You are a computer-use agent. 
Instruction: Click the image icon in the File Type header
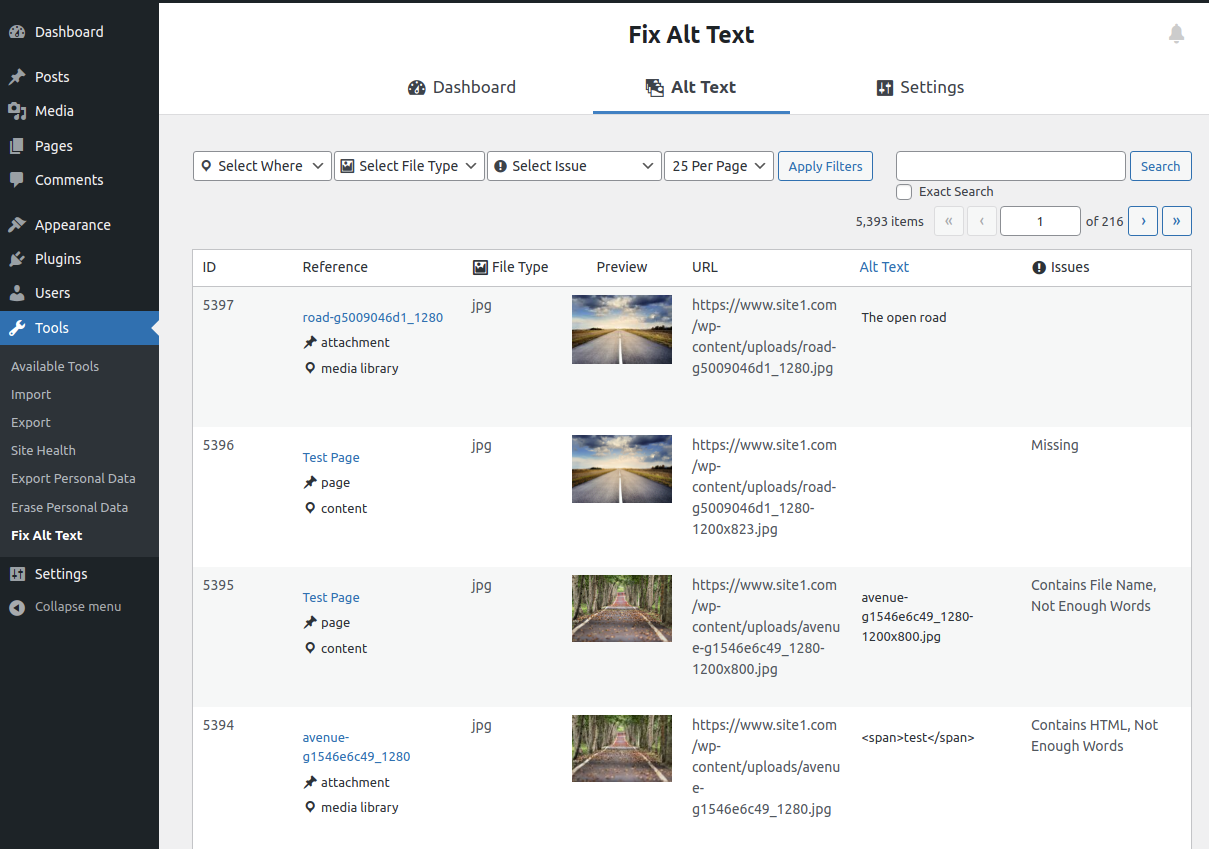pyautogui.click(x=480, y=267)
